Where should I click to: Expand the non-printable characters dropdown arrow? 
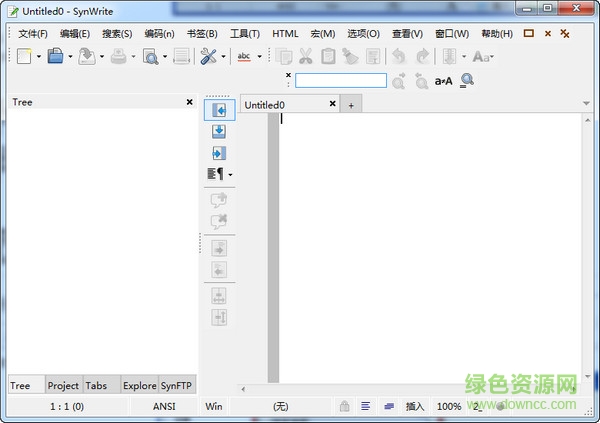(x=231, y=175)
